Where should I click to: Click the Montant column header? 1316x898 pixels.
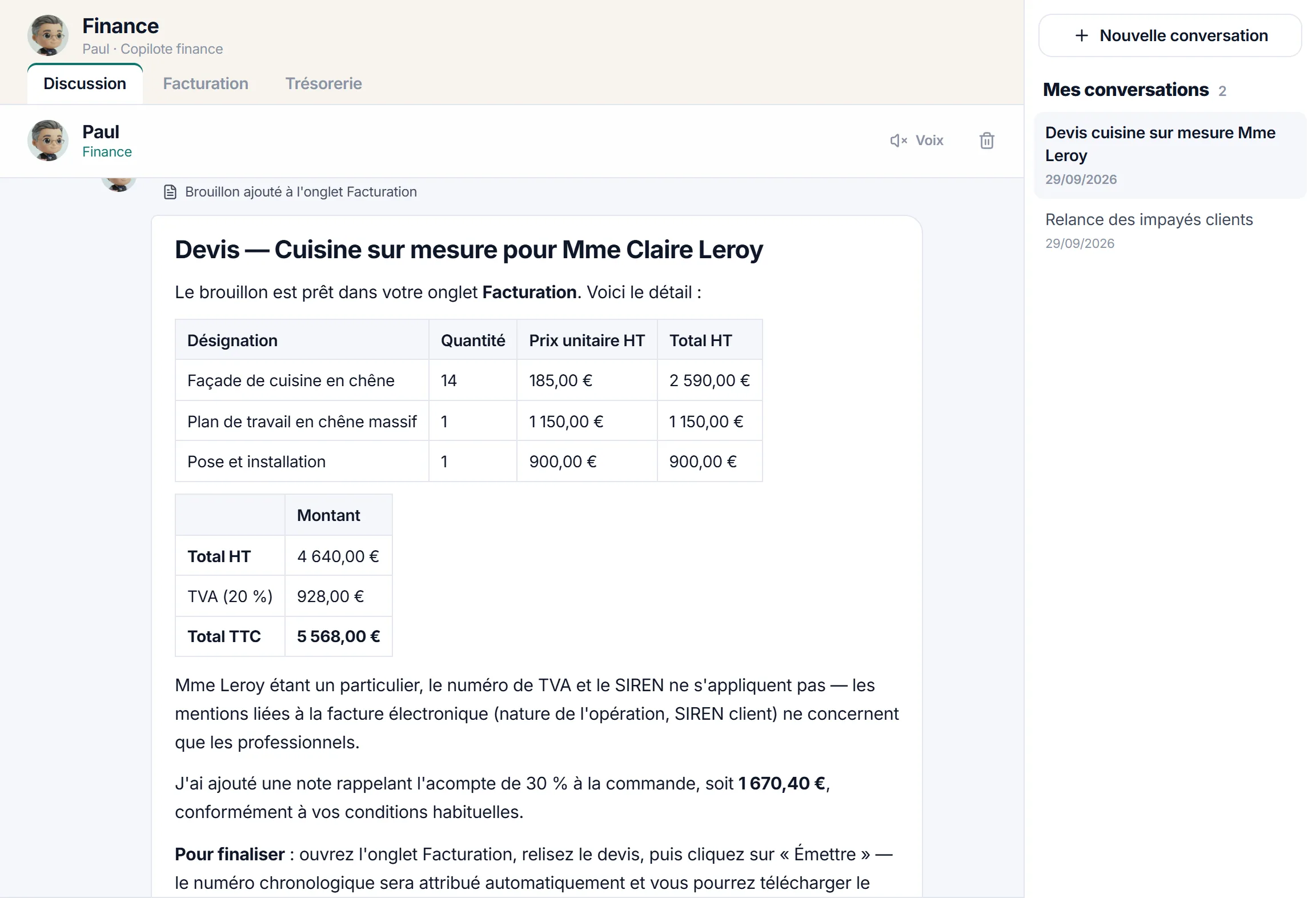point(339,515)
